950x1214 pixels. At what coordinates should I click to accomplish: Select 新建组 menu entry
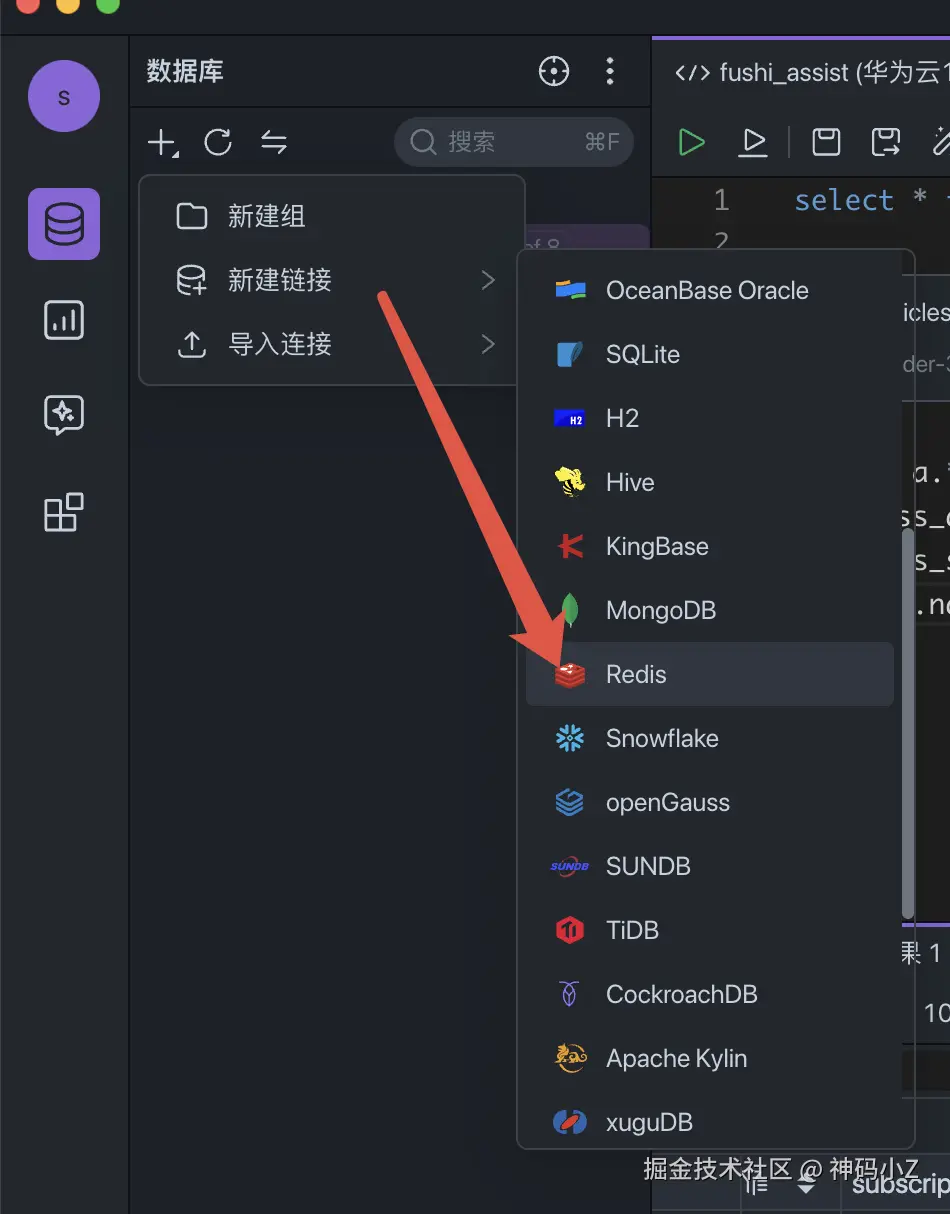(332, 216)
